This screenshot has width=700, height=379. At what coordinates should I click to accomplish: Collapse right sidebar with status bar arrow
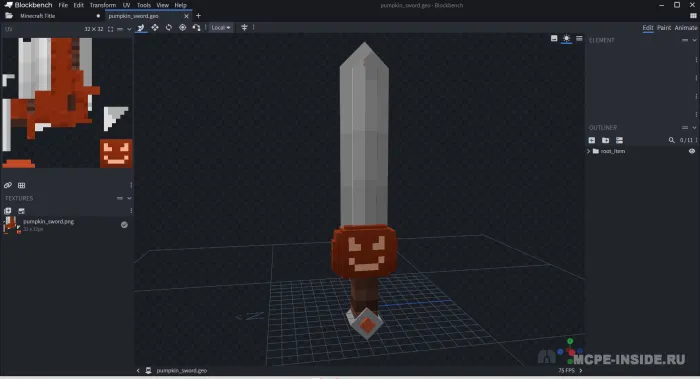581,371
